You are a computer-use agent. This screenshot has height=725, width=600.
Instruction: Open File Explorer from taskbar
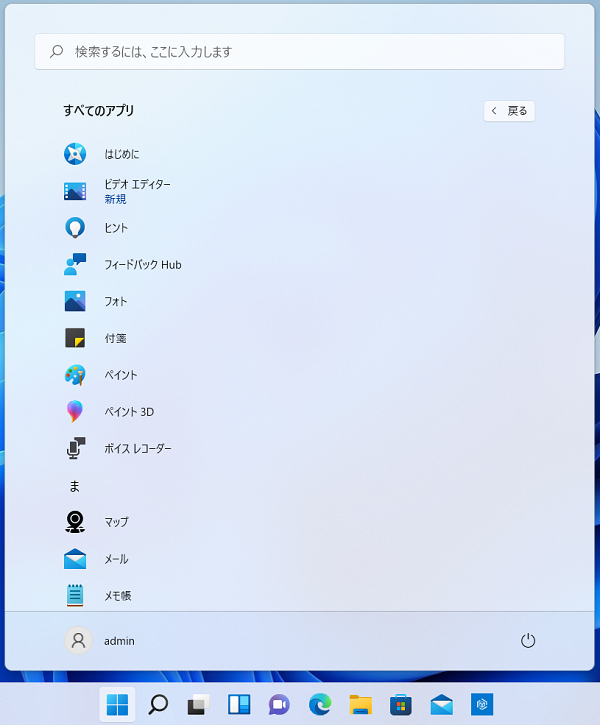pyautogui.click(x=361, y=704)
